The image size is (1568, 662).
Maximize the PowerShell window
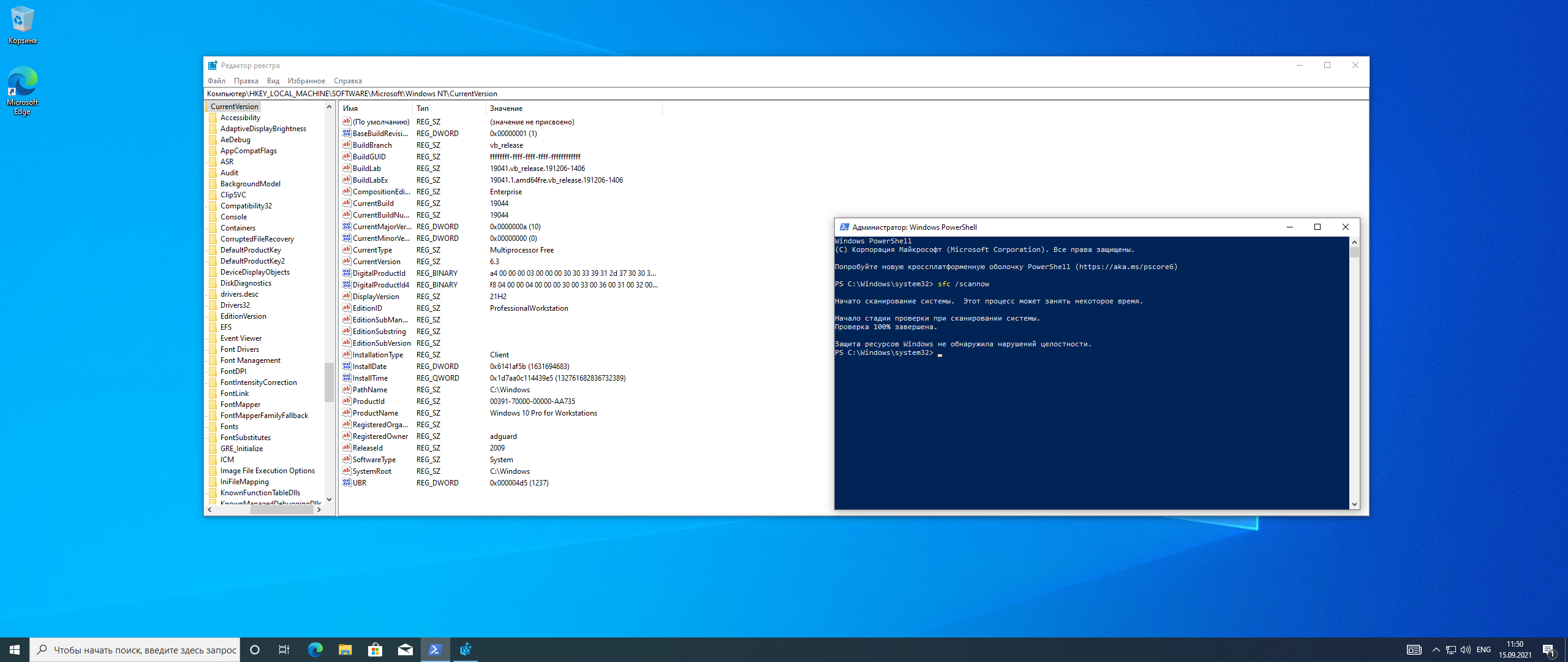pos(1317,227)
